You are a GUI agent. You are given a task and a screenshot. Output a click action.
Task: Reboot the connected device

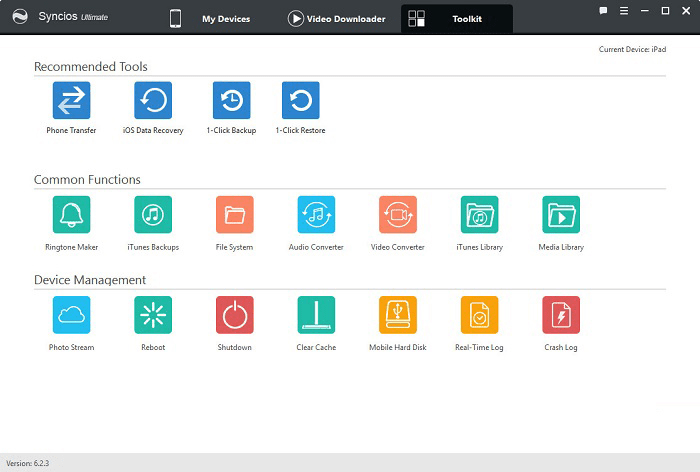click(153, 315)
